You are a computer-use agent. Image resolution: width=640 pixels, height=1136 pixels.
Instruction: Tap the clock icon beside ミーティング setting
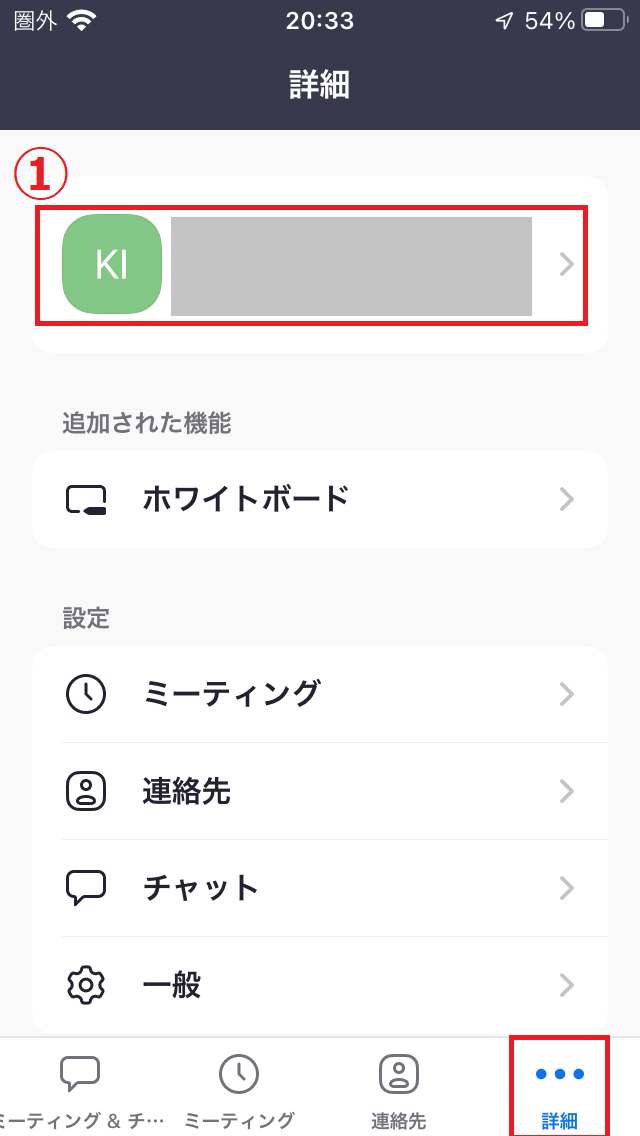coord(86,694)
